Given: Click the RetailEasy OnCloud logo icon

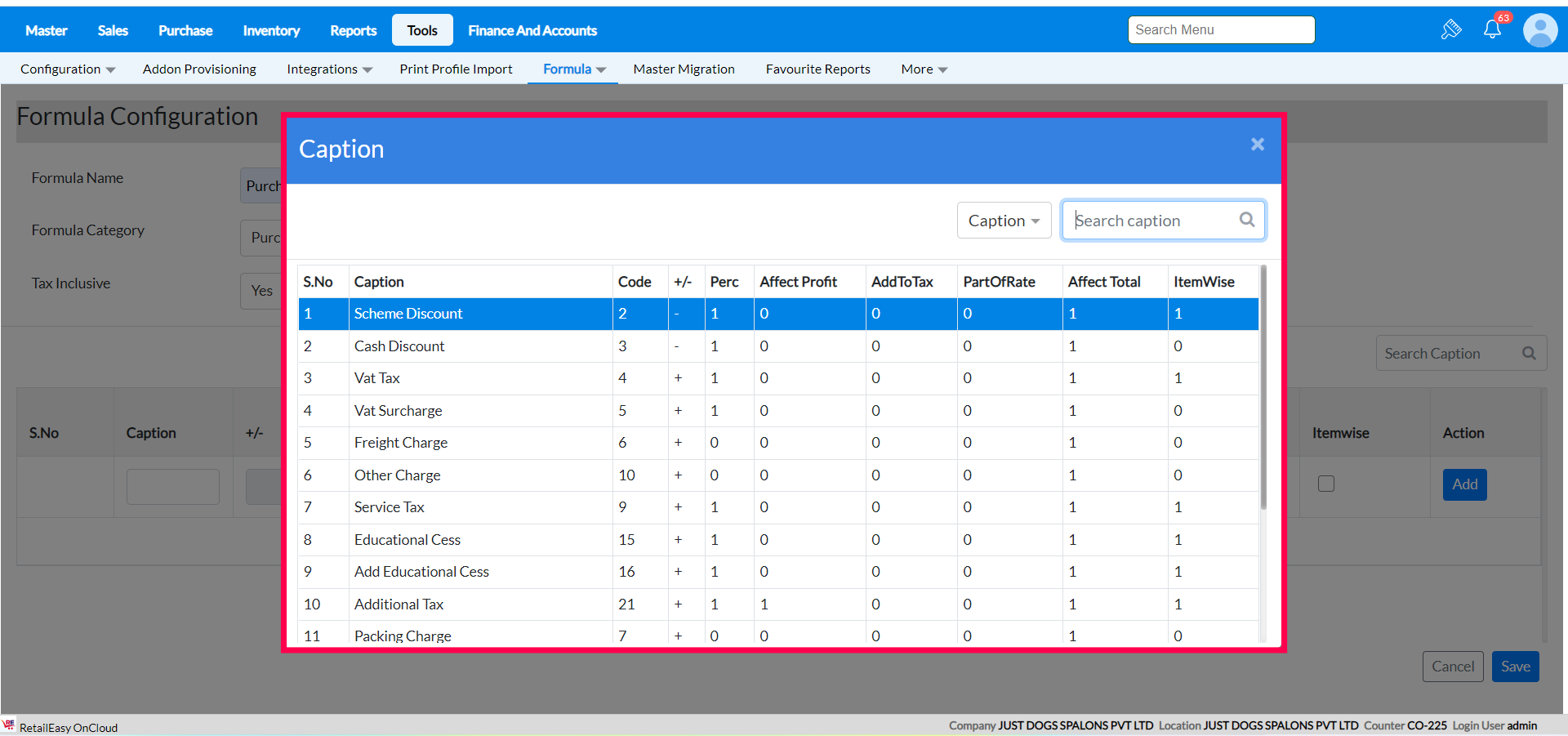Looking at the screenshot, I should click(9, 725).
